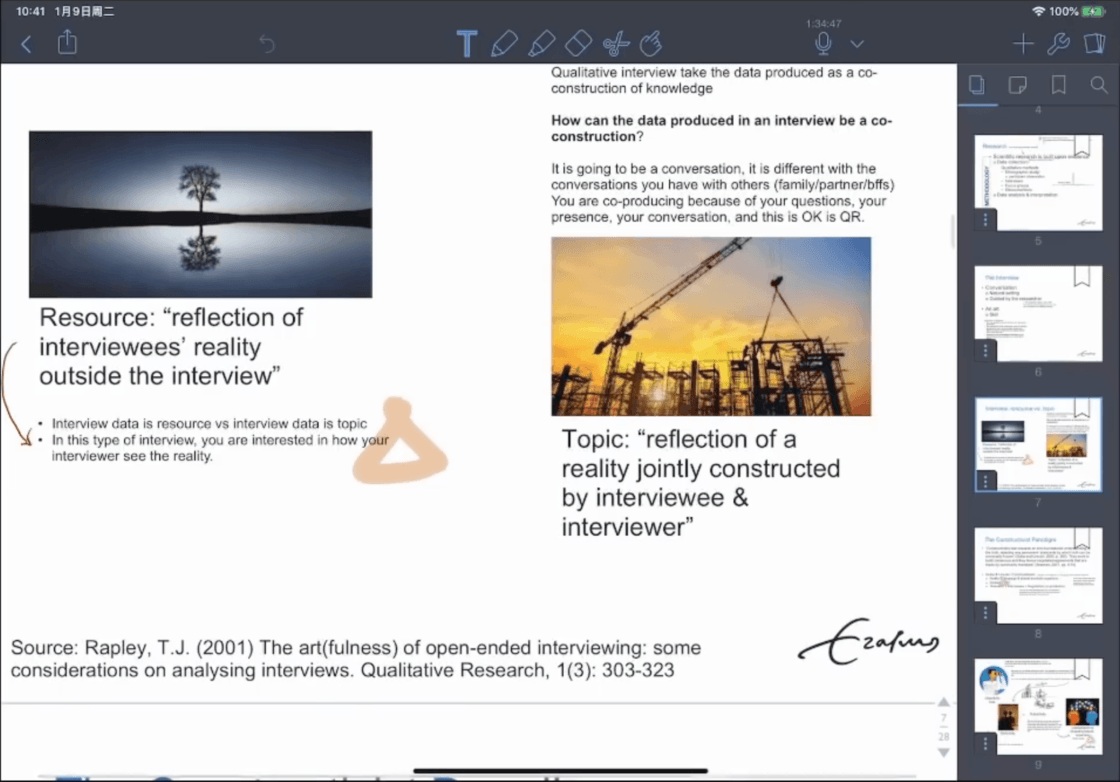The height and width of the screenshot is (782, 1120).
Task: Open page 6 thumbnail
Action: (x=1038, y=314)
